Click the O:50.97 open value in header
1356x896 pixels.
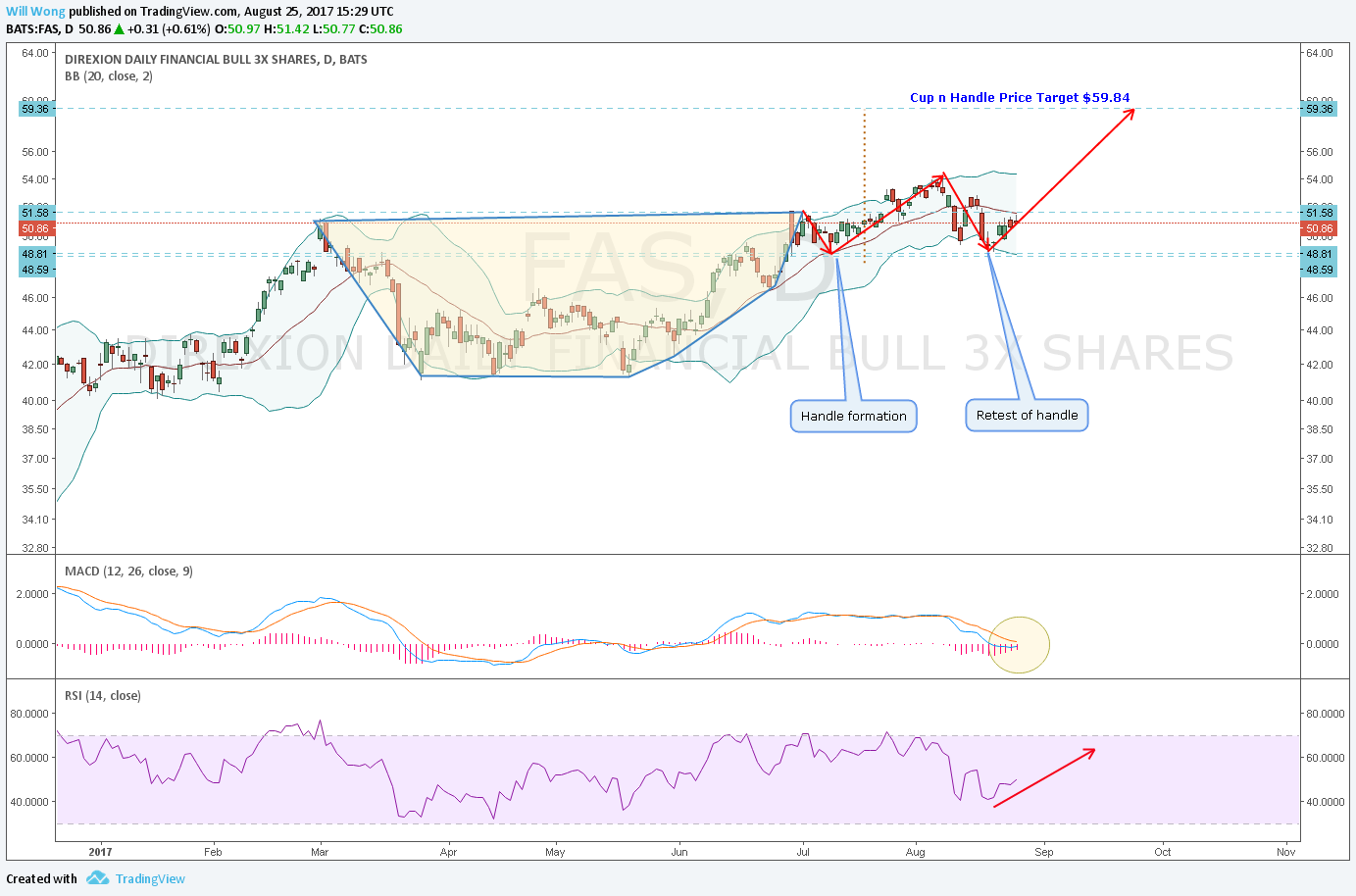[x=236, y=29]
